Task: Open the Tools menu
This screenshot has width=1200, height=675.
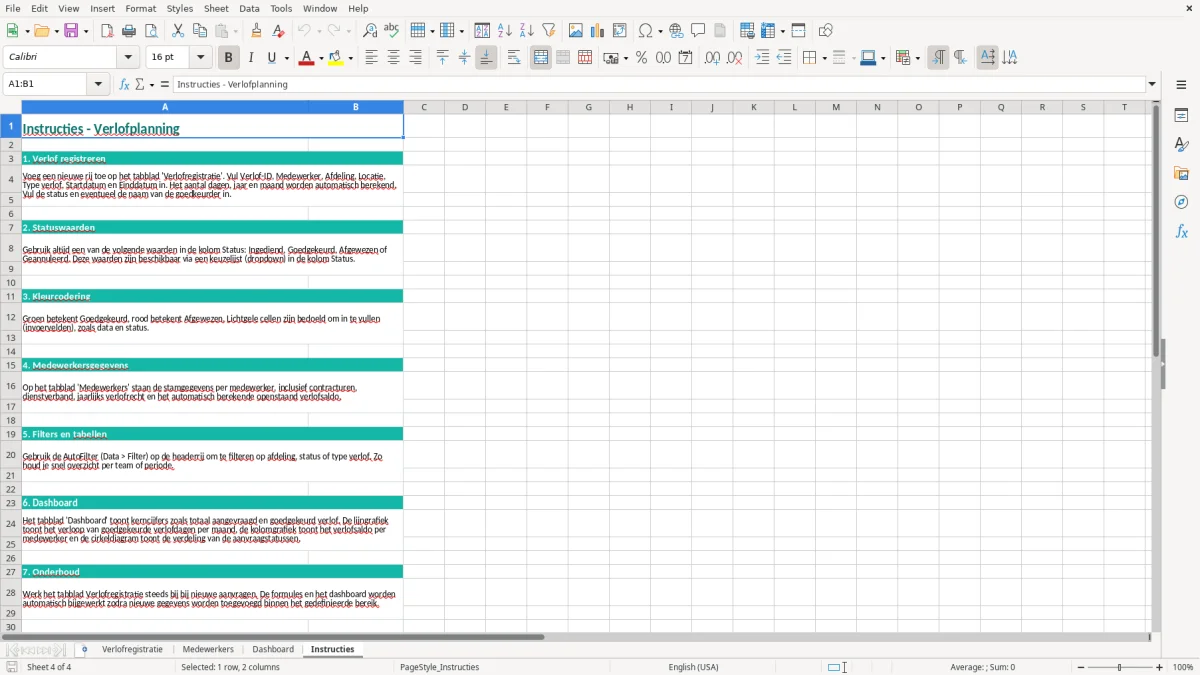Action: point(281,8)
